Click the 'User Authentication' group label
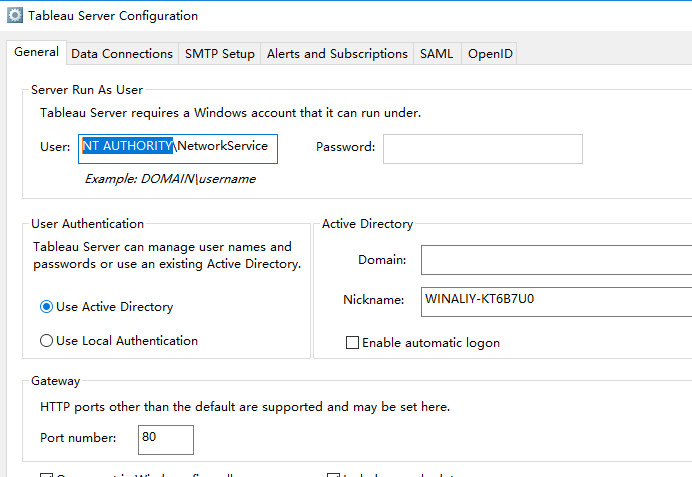Viewport: 692px width, 477px height. click(87, 224)
